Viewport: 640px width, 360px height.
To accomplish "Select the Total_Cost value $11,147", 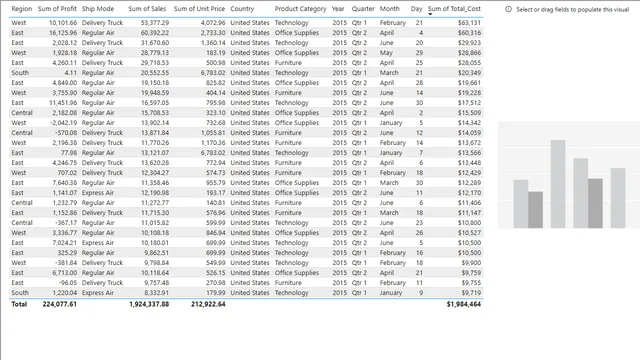I will (469, 213).
